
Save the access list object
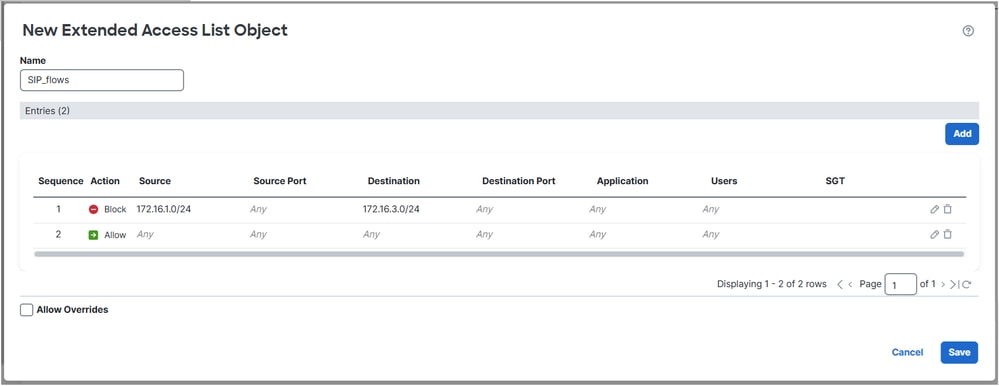click(959, 352)
